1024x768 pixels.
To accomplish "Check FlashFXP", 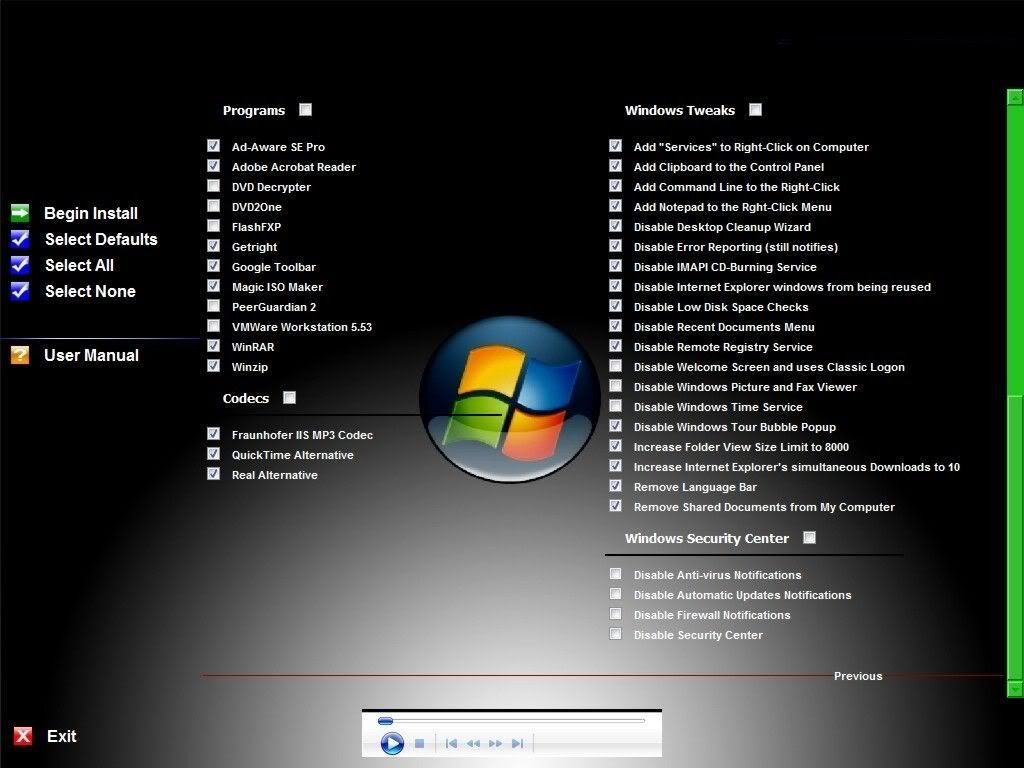I will click(214, 226).
